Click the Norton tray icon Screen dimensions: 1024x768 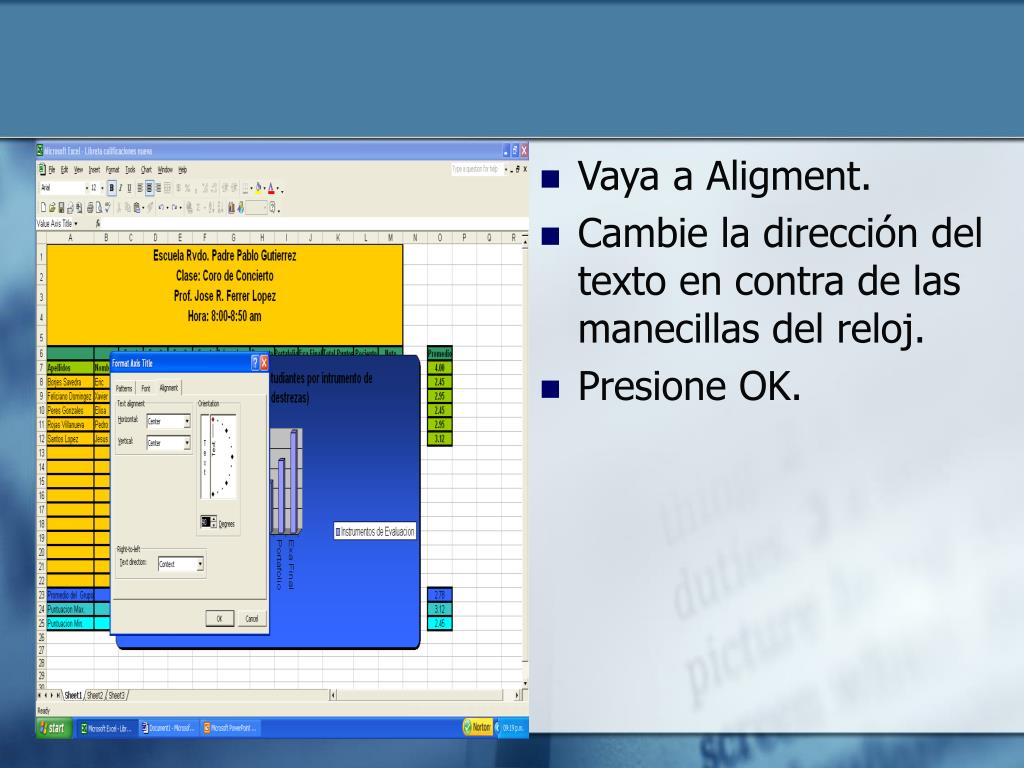[477, 728]
